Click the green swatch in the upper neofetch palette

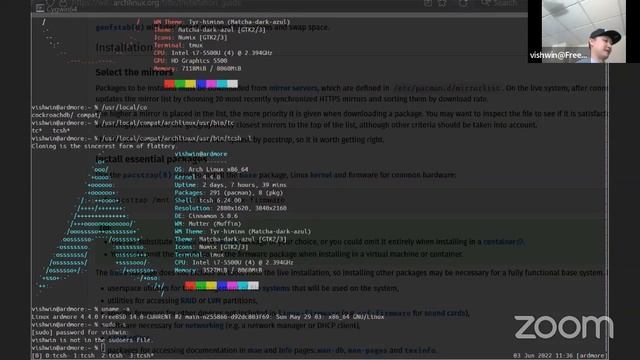point(180,84)
